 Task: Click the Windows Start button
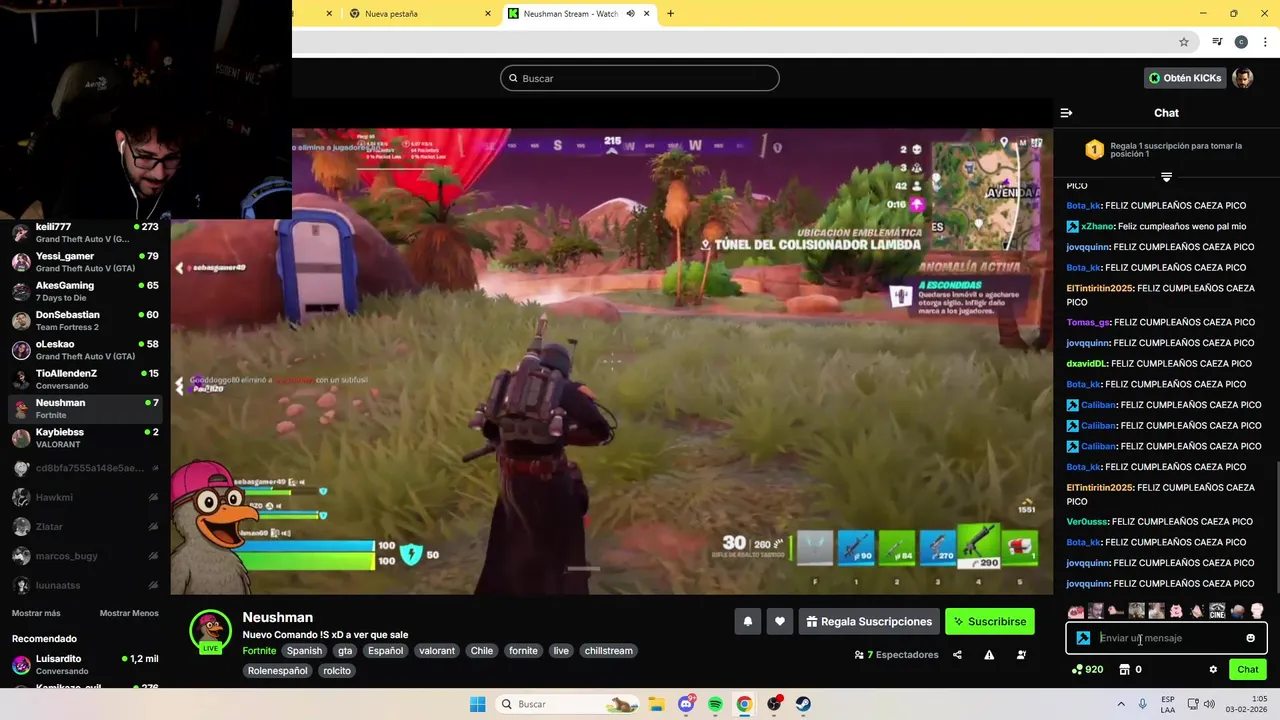click(478, 704)
